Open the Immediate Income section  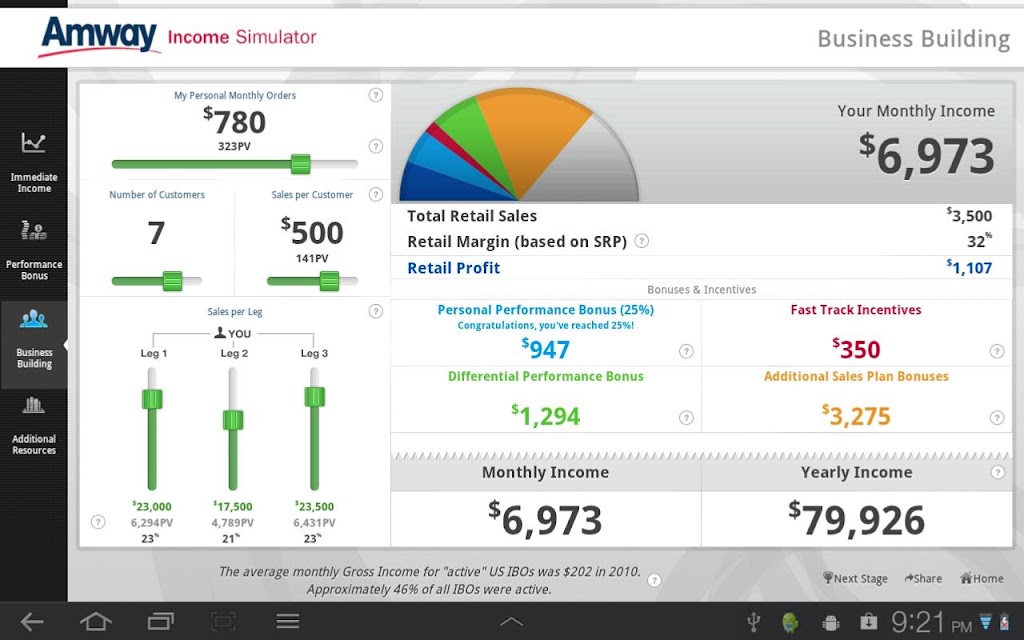[34, 162]
